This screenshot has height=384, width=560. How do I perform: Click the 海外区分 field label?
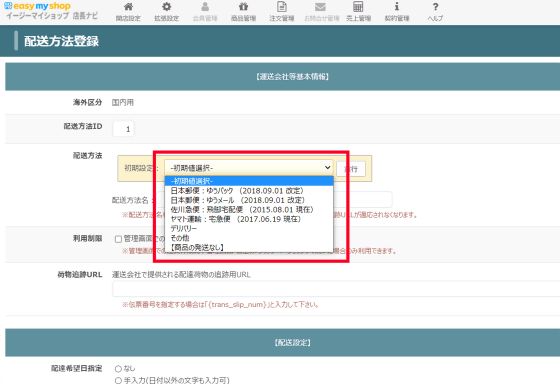[x=88, y=103]
